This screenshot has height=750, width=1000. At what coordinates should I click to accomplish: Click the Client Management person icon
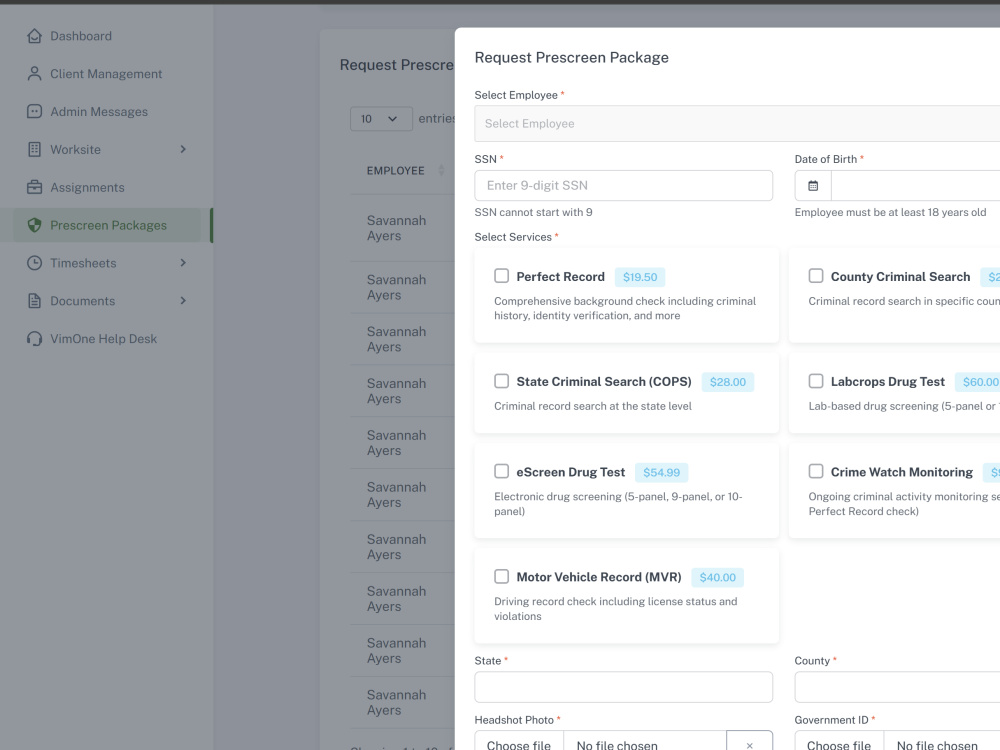coord(34,74)
